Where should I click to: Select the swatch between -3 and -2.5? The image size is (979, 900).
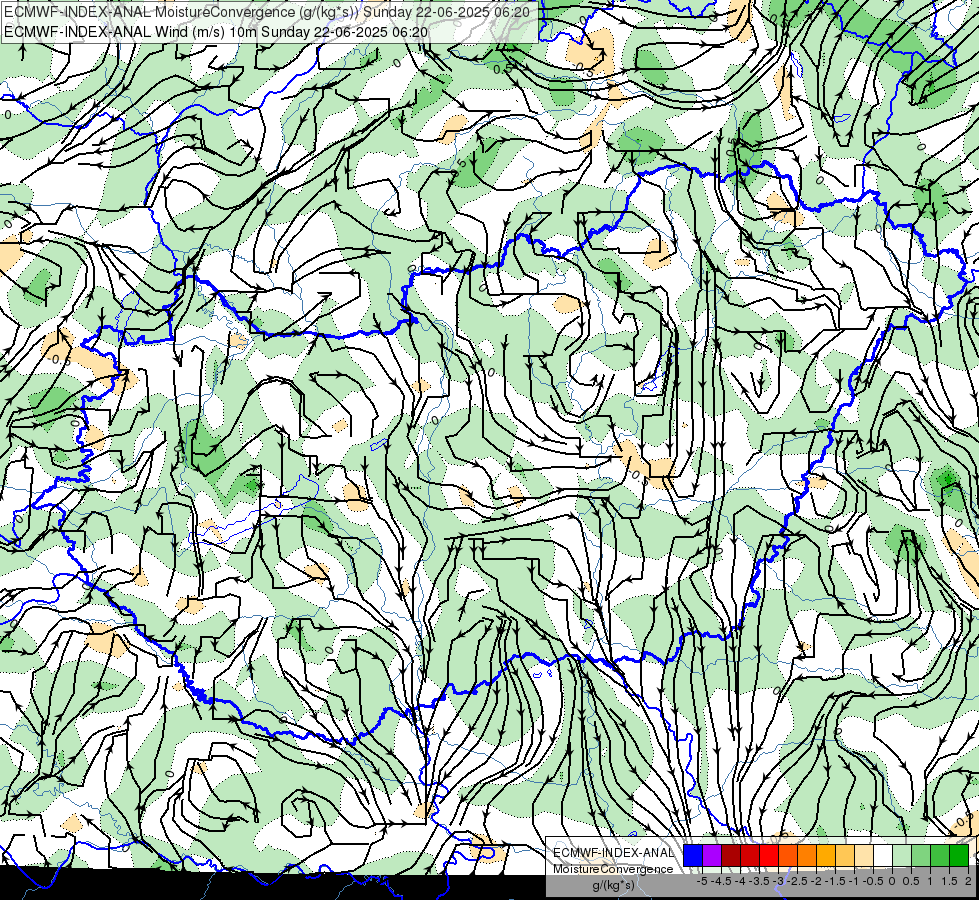coord(788,856)
